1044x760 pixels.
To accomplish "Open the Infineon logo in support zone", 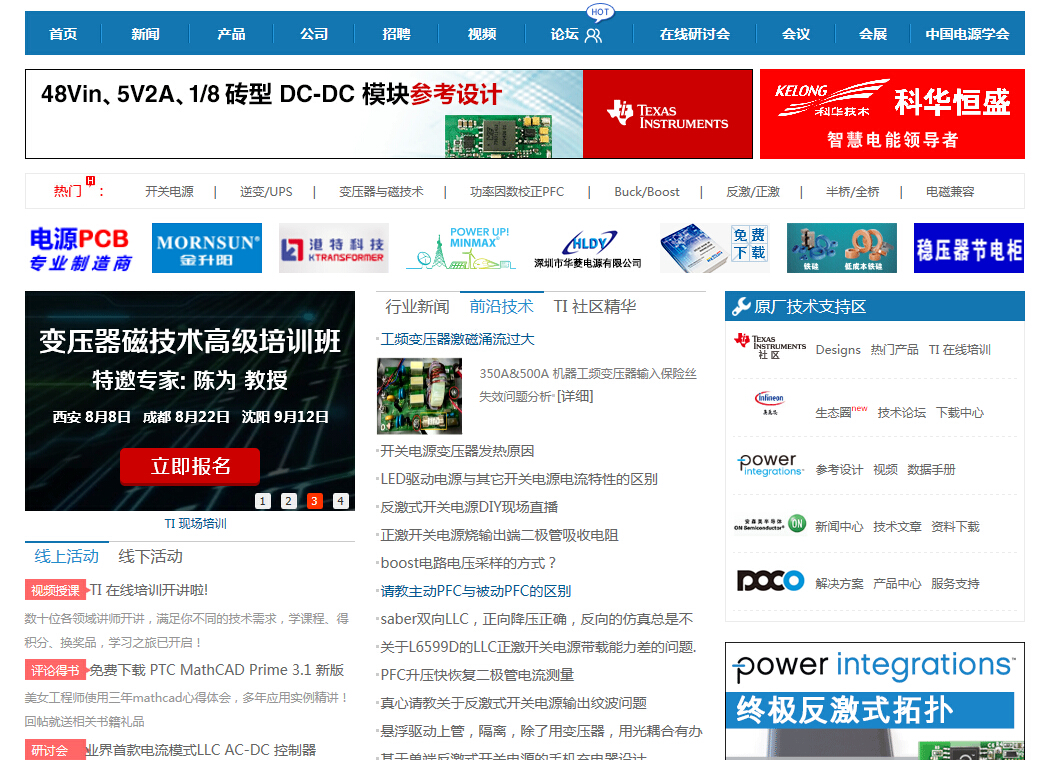I will coord(770,404).
